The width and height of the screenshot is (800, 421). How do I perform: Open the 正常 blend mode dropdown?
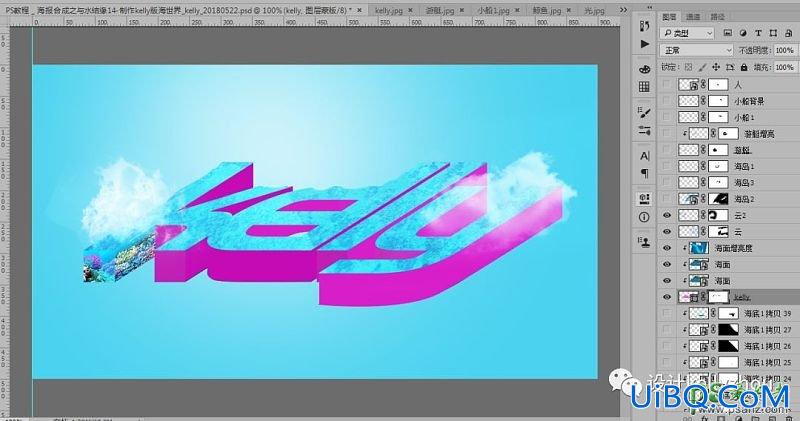[696, 50]
